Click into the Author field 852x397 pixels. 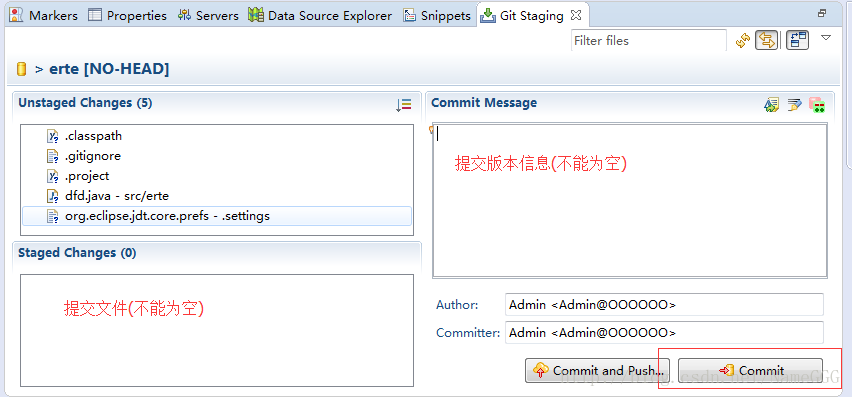(x=664, y=305)
